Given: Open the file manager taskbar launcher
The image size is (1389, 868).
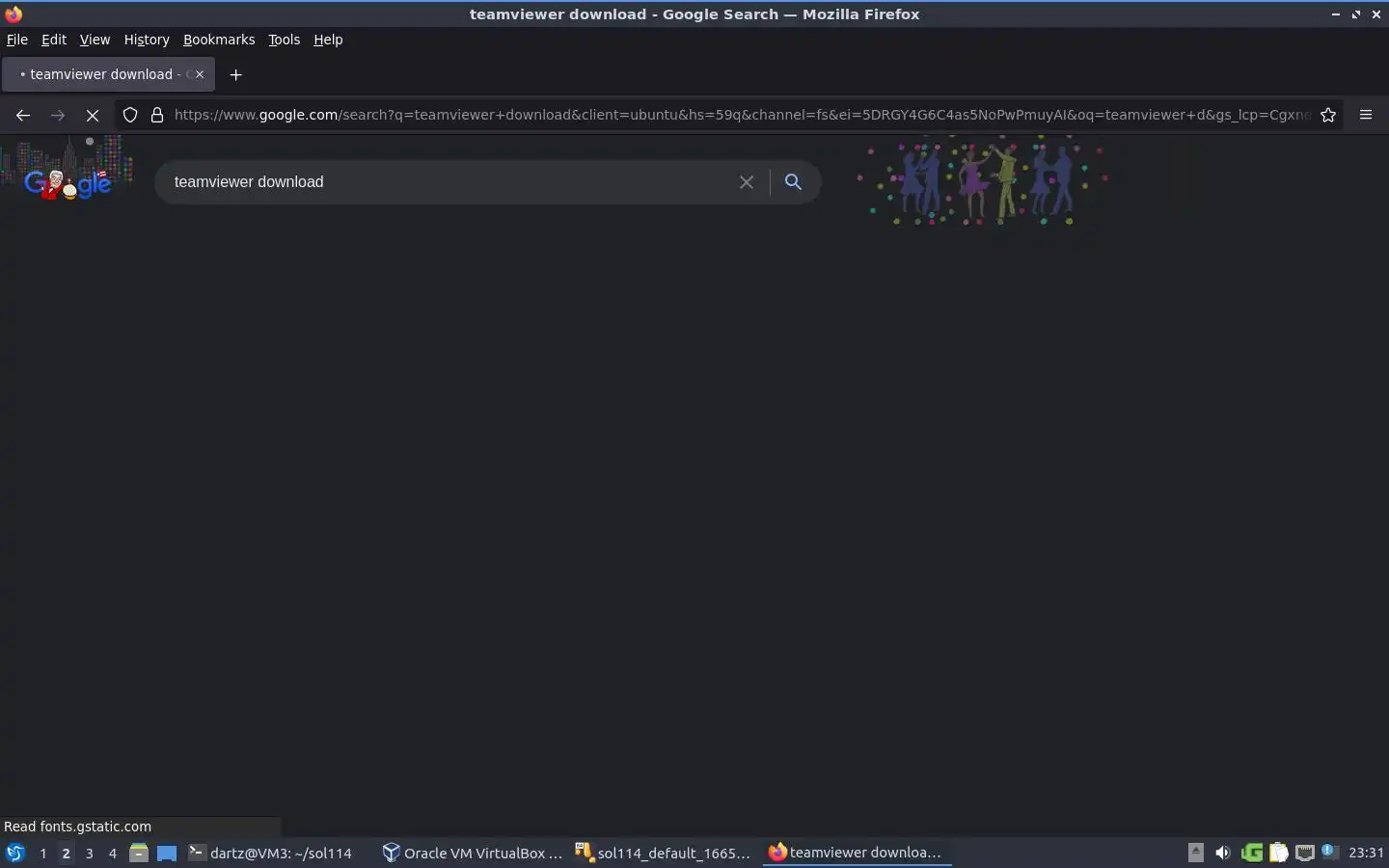Looking at the screenshot, I should (139, 853).
